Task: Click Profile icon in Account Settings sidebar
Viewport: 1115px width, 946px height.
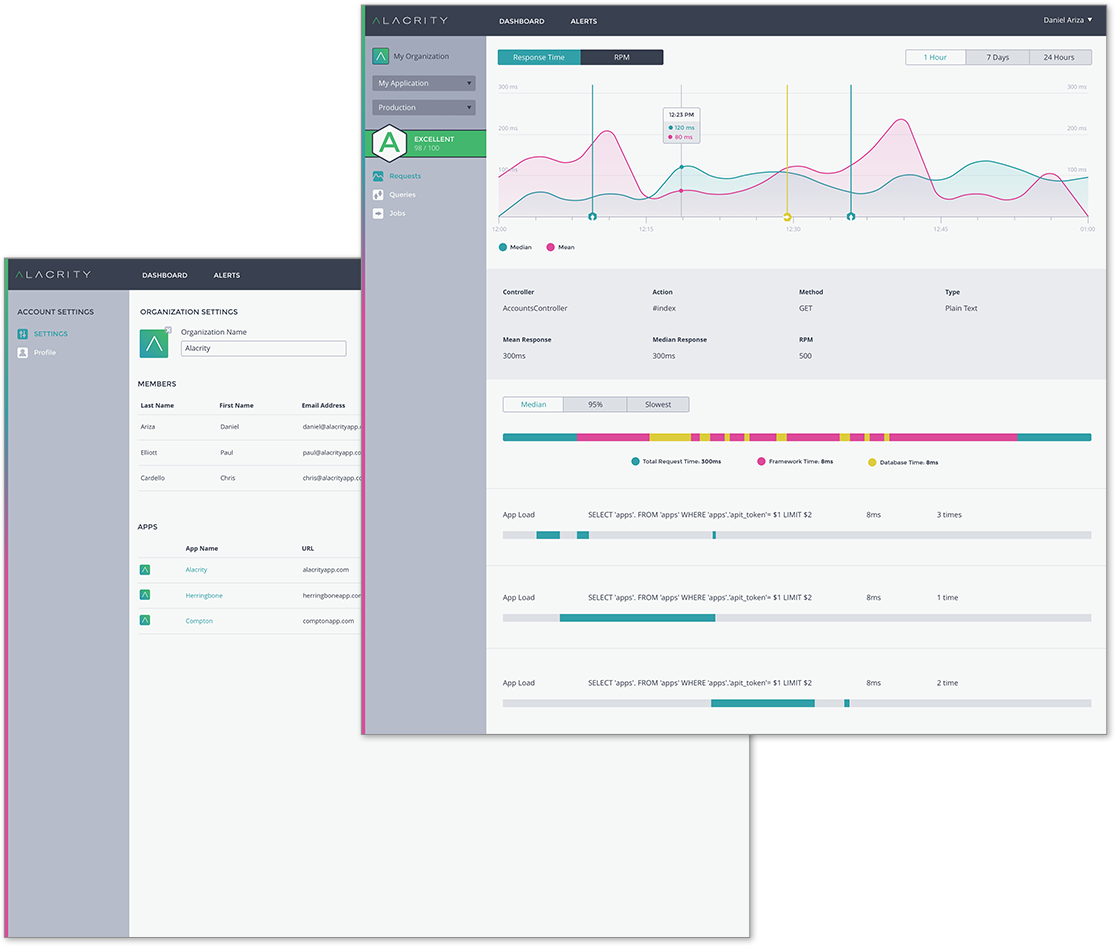Action: coord(23,353)
